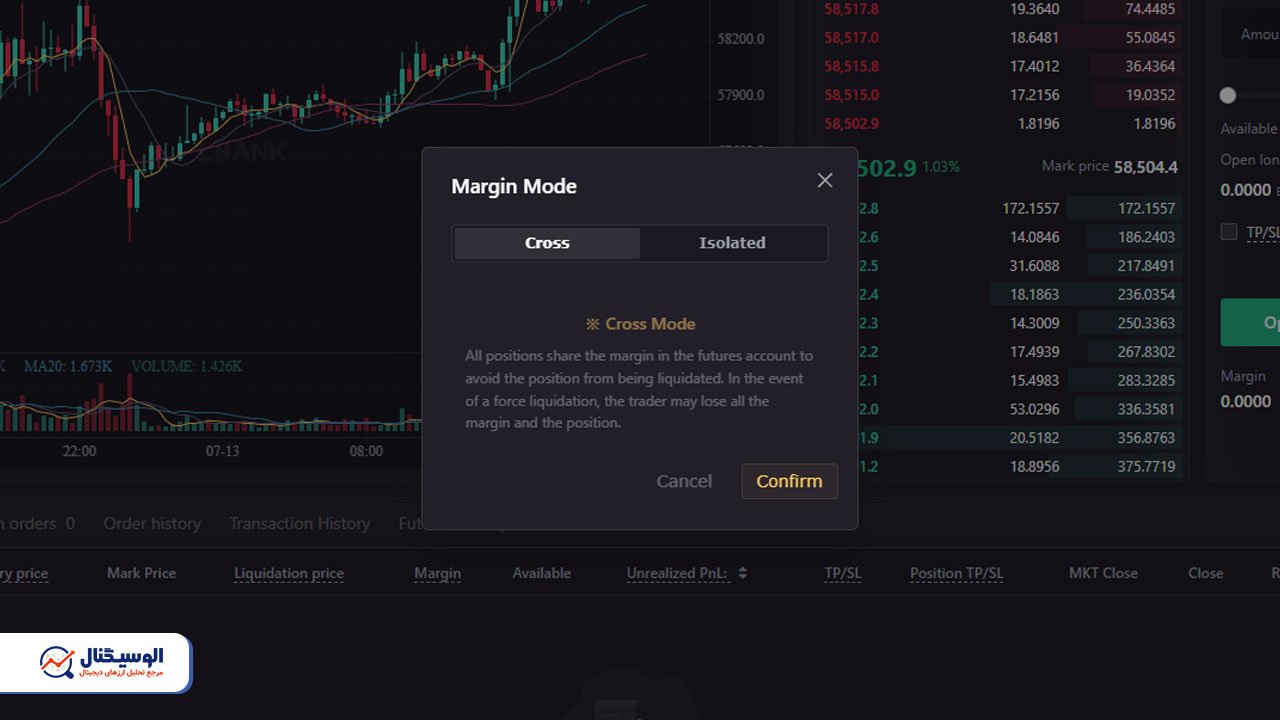Select the Cross margin mode

coord(547,243)
